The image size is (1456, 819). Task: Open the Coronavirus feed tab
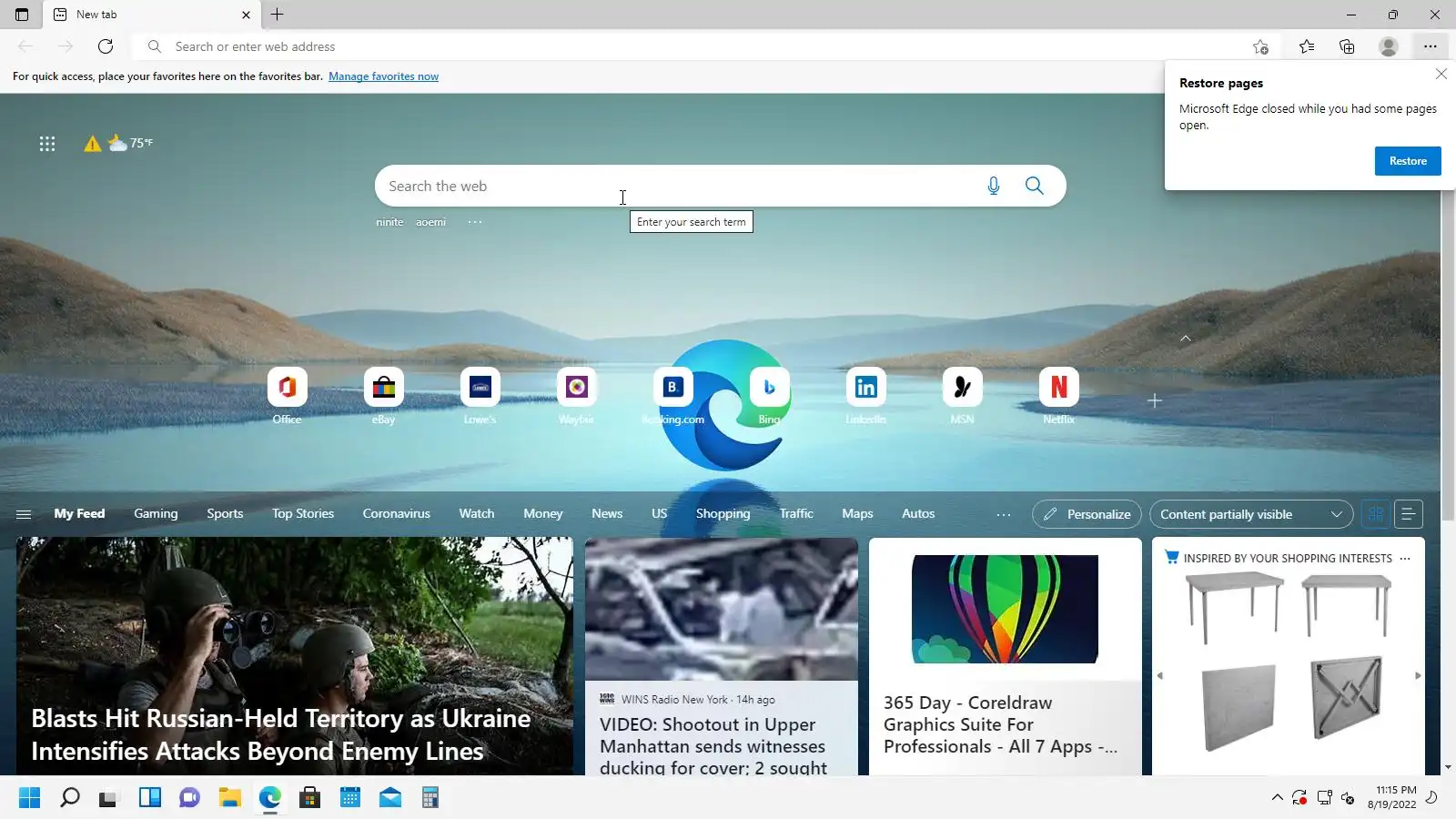coord(397,514)
